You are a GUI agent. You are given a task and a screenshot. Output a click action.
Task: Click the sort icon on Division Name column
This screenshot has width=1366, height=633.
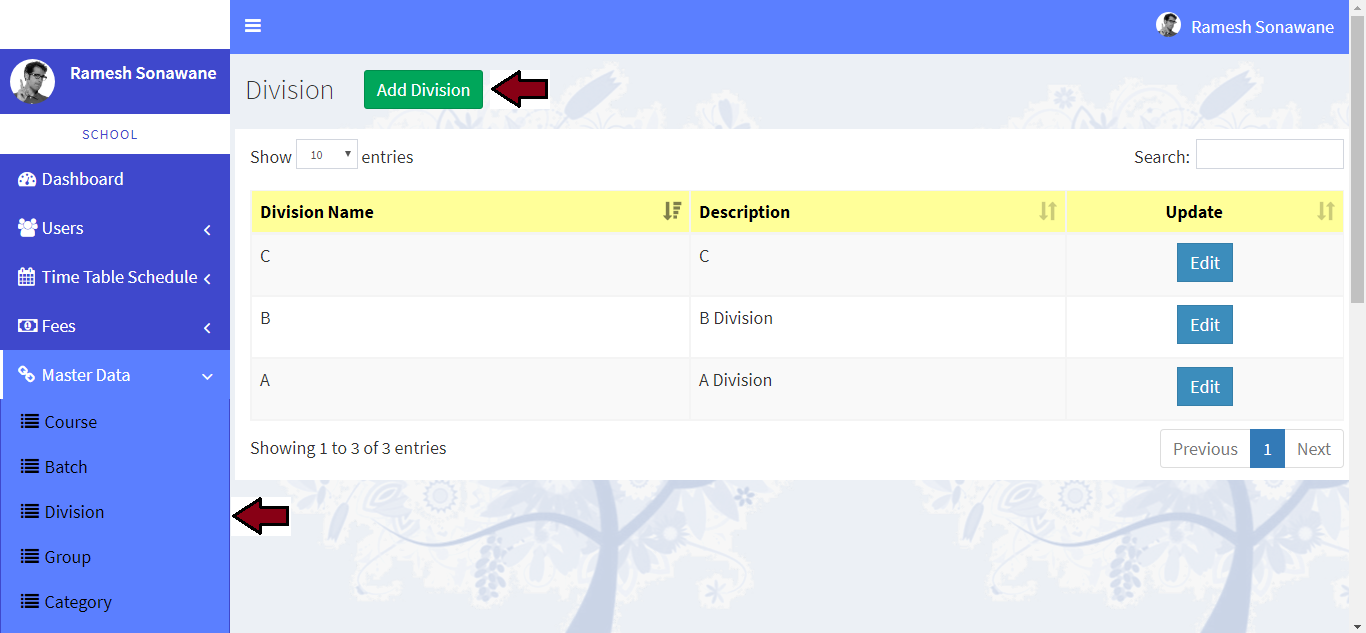coord(672,211)
